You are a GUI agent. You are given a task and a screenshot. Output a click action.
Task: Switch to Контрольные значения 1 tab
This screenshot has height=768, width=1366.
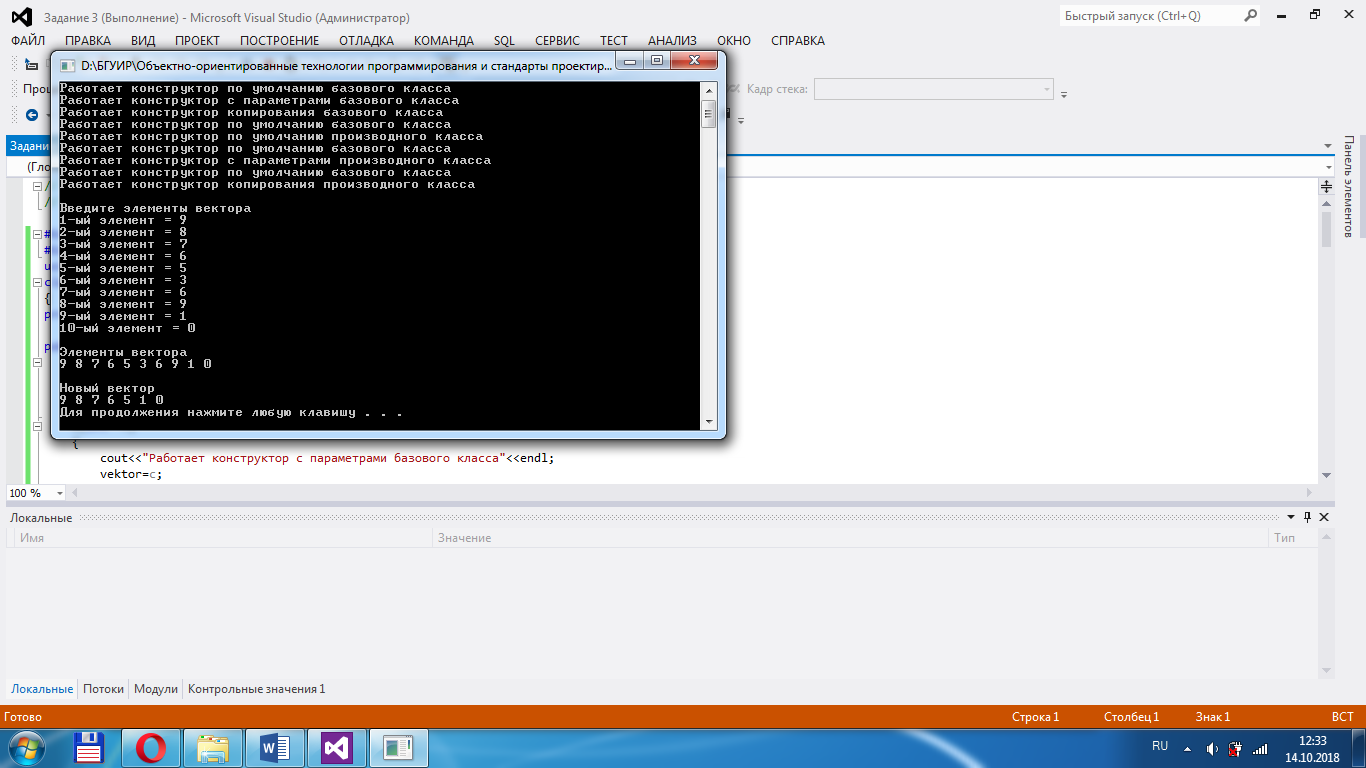coord(256,689)
